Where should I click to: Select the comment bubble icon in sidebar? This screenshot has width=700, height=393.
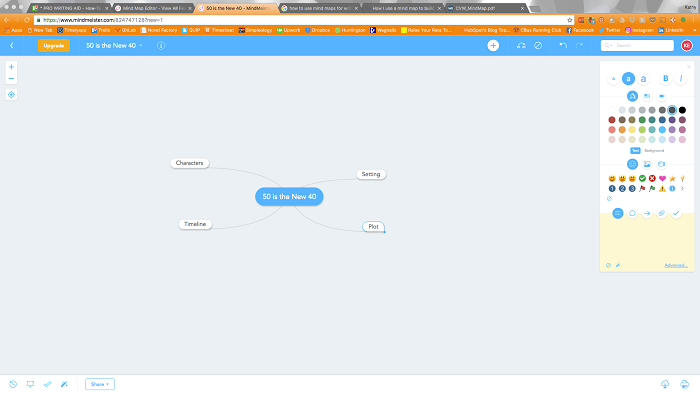tap(632, 213)
